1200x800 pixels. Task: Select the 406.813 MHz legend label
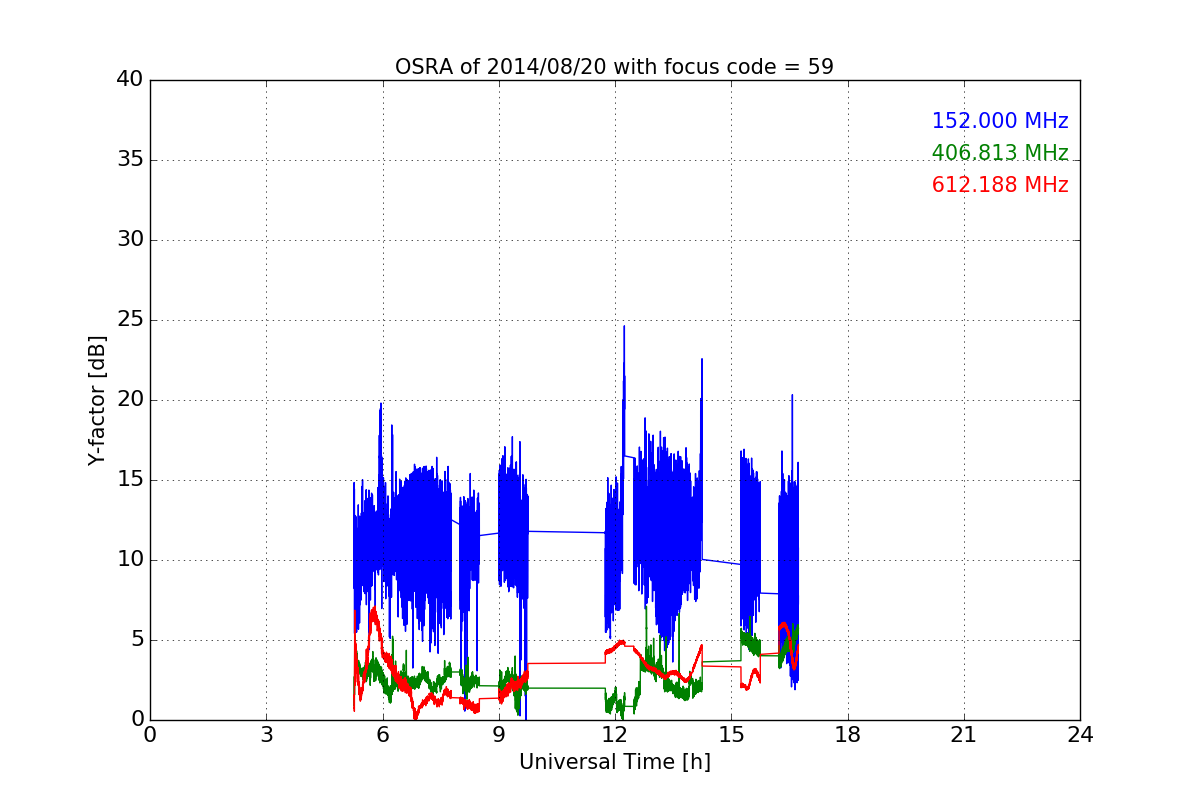click(1000, 153)
